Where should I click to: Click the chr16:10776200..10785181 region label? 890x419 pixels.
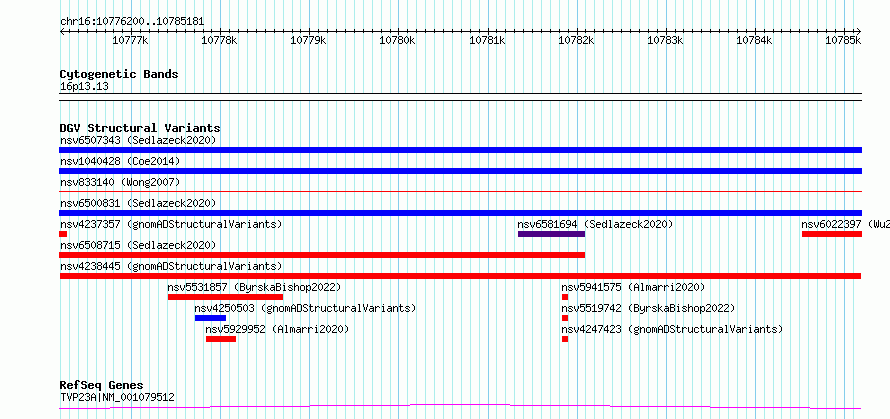(132, 22)
